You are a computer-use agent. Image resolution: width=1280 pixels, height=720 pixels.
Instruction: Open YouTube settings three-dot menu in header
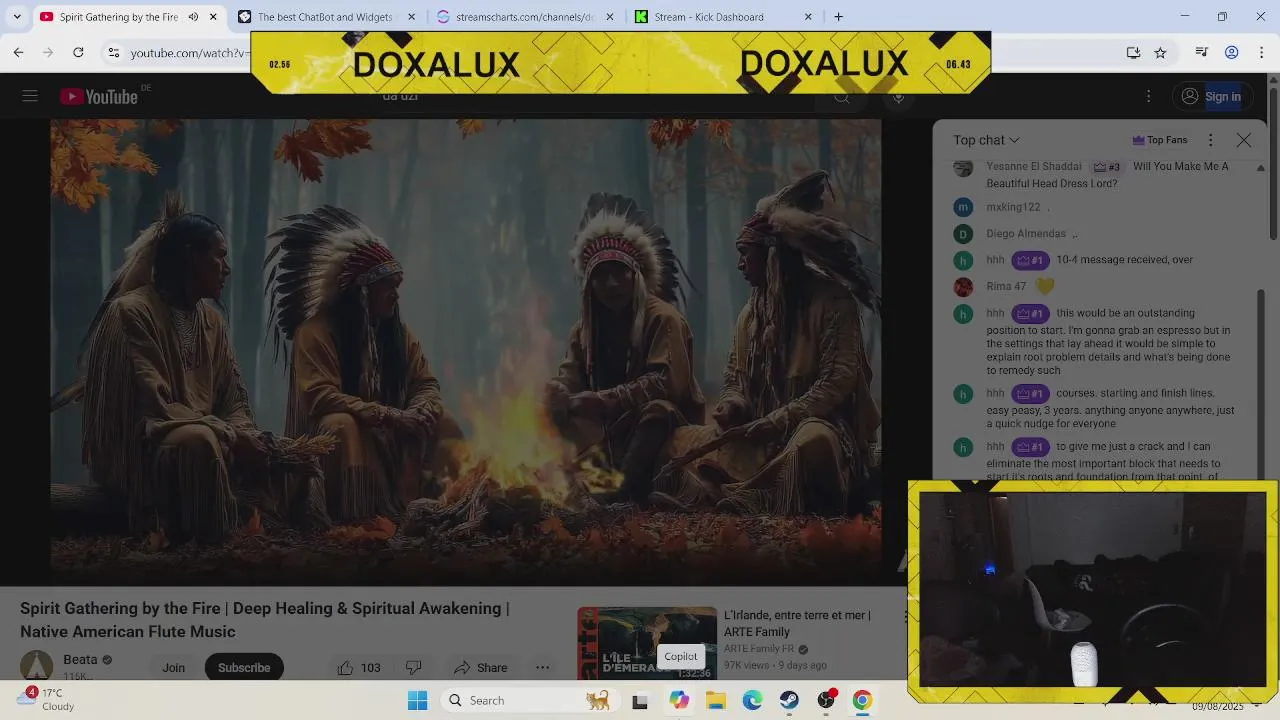pos(1148,96)
